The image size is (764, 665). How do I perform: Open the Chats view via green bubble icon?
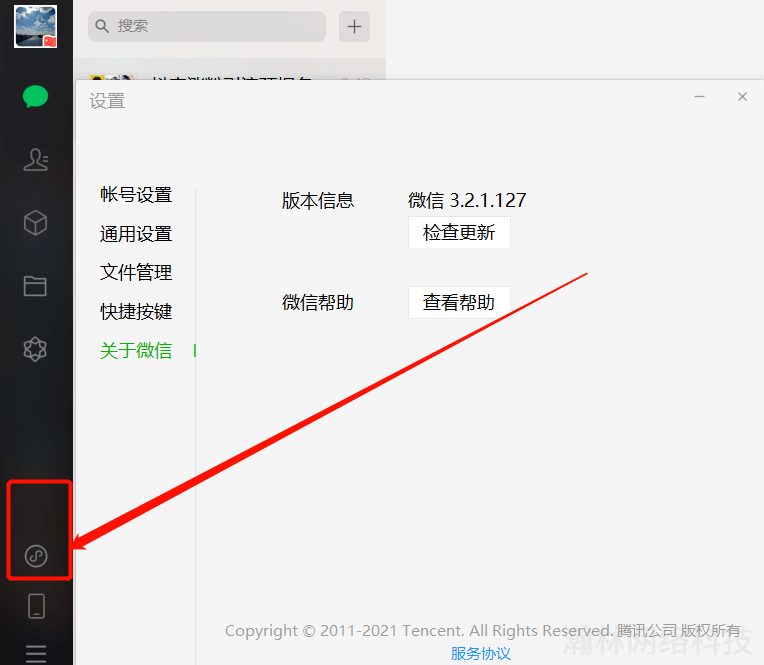[x=36, y=97]
